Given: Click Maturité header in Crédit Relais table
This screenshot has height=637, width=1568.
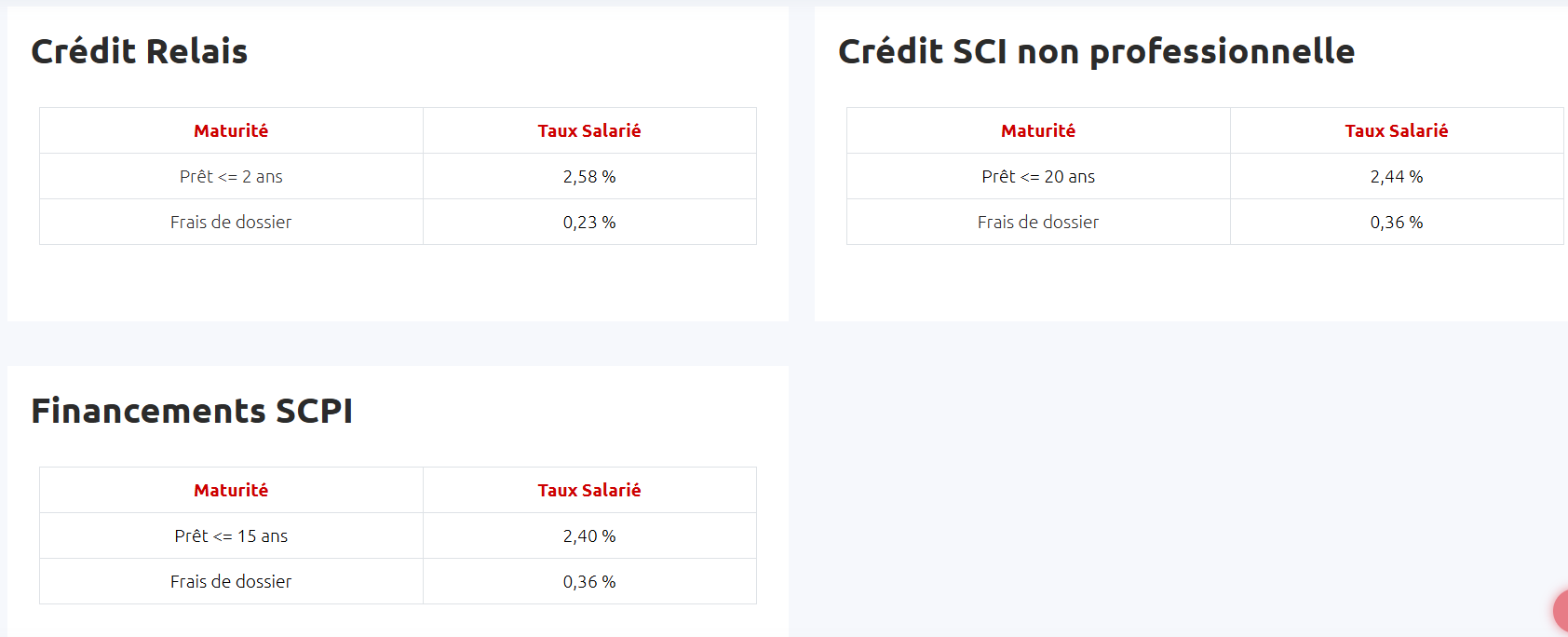Looking at the screenshot, I should point(231,131).
